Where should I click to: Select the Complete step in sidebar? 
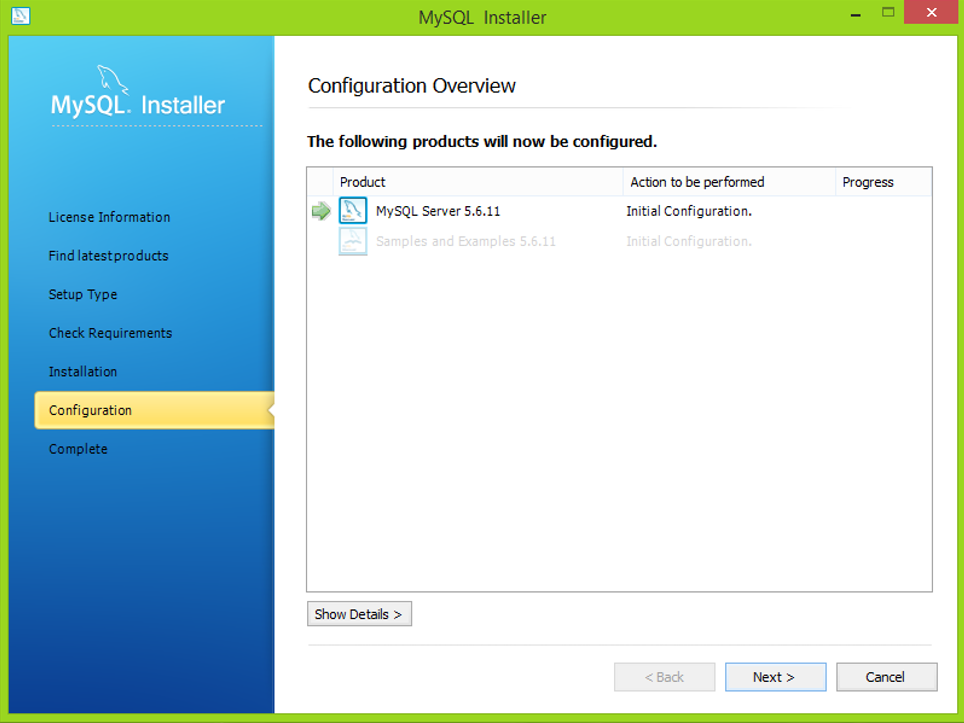78,449
